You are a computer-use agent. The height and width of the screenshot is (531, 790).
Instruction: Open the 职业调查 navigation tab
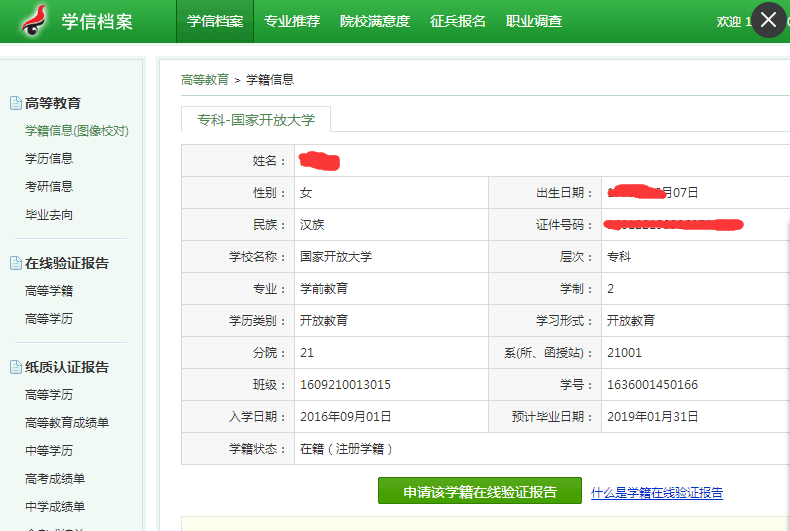point(534,21)
